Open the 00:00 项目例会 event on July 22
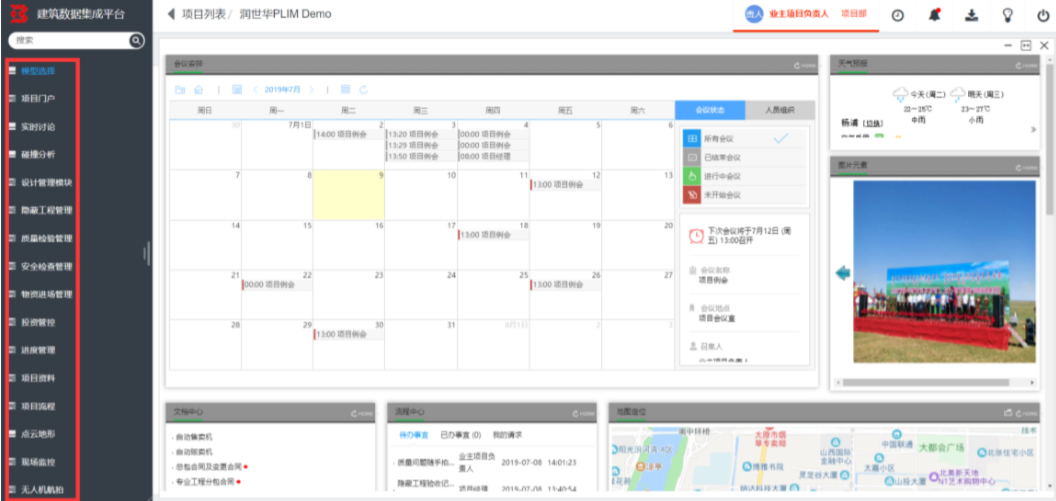 coord(277,285)
